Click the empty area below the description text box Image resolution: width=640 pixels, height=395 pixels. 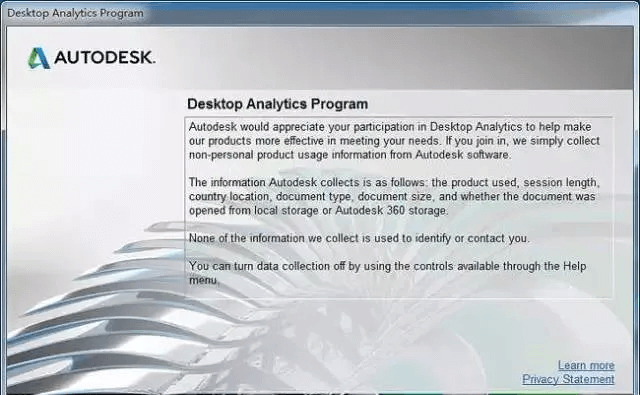click(398, 326)
